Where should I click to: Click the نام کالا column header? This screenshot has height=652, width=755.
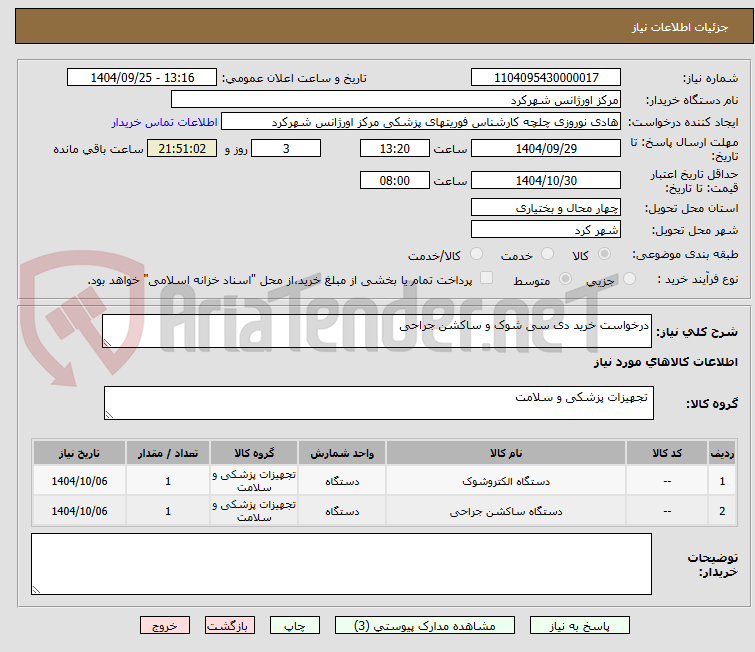pos(506,453)
